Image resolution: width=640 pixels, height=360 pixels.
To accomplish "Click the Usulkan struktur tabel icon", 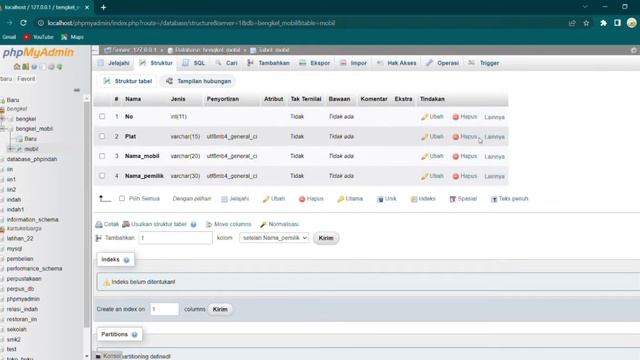I will (126, 224).
